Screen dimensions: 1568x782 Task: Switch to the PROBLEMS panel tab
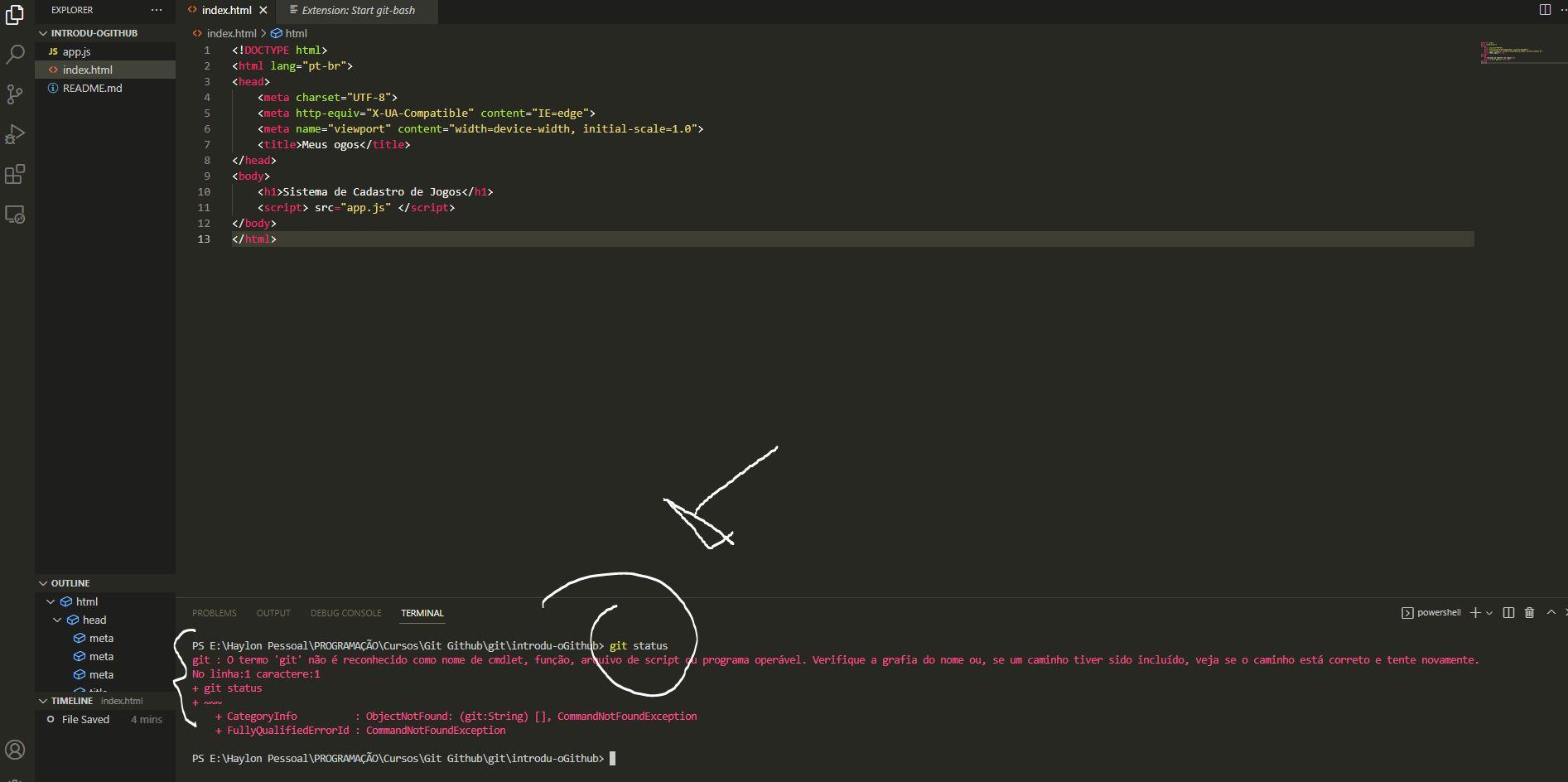pyautogui.click(x=215, y=613)
